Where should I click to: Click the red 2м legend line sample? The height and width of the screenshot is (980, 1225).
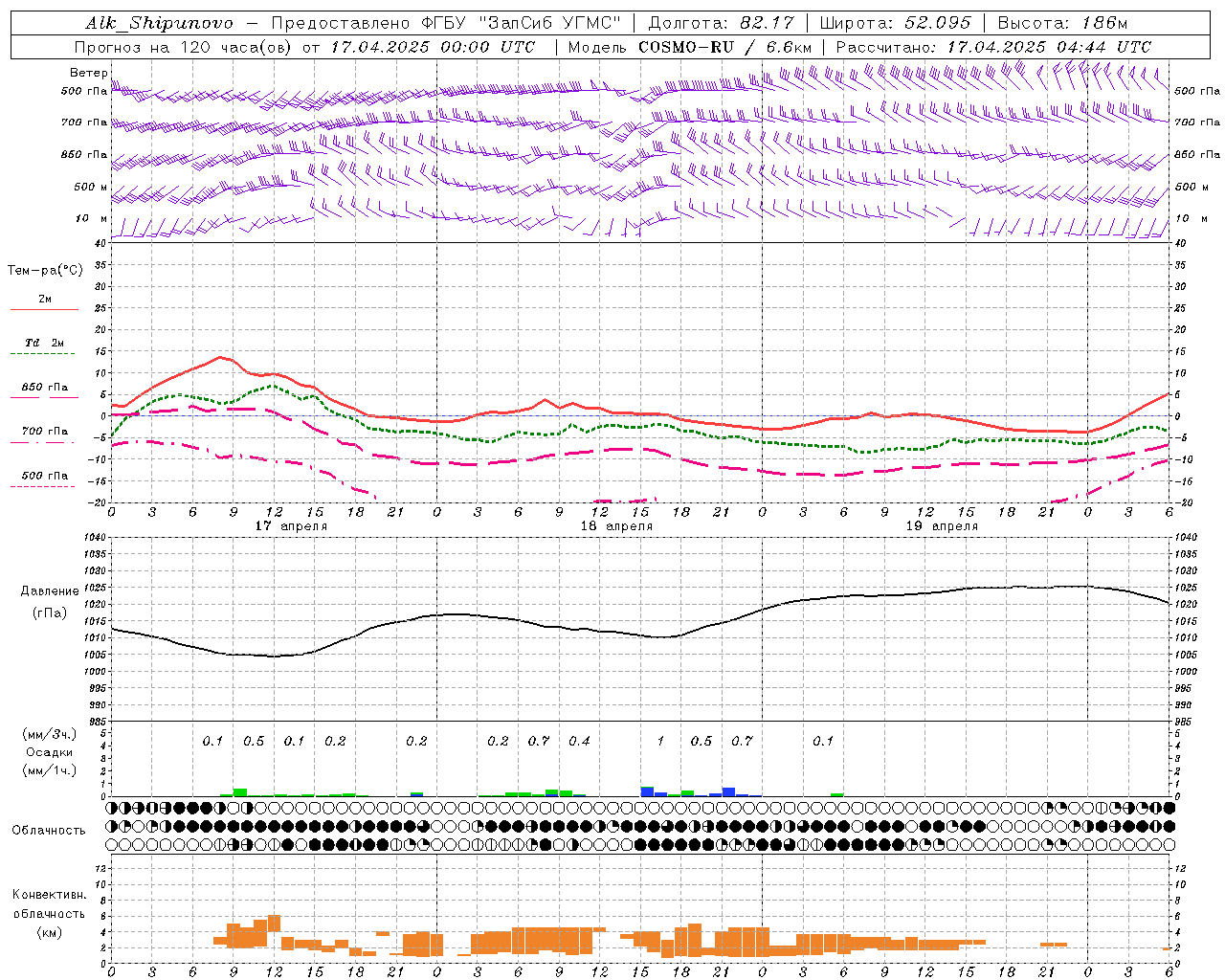44,309
